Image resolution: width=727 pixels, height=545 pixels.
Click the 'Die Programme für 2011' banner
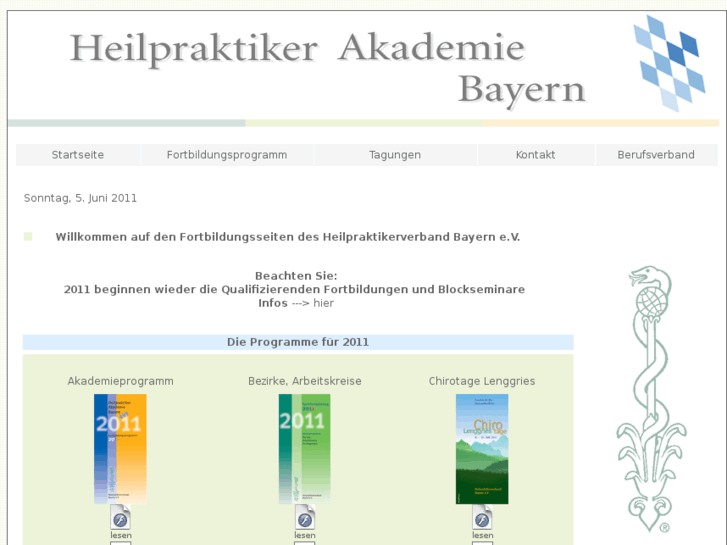298,342
